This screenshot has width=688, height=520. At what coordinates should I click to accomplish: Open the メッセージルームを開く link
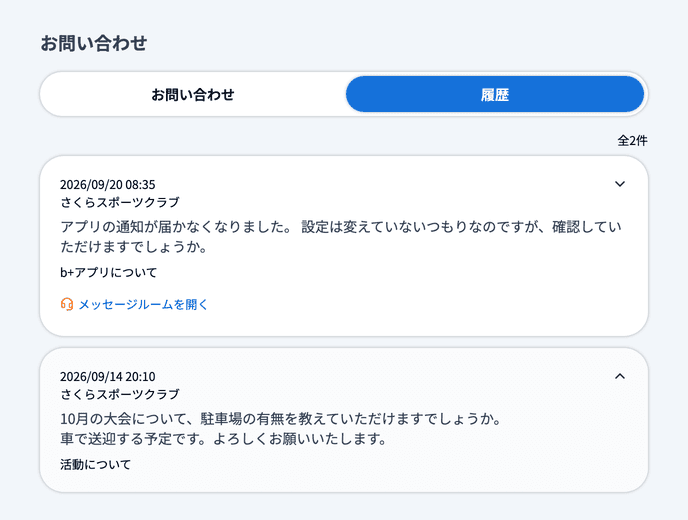coord(143,304)
